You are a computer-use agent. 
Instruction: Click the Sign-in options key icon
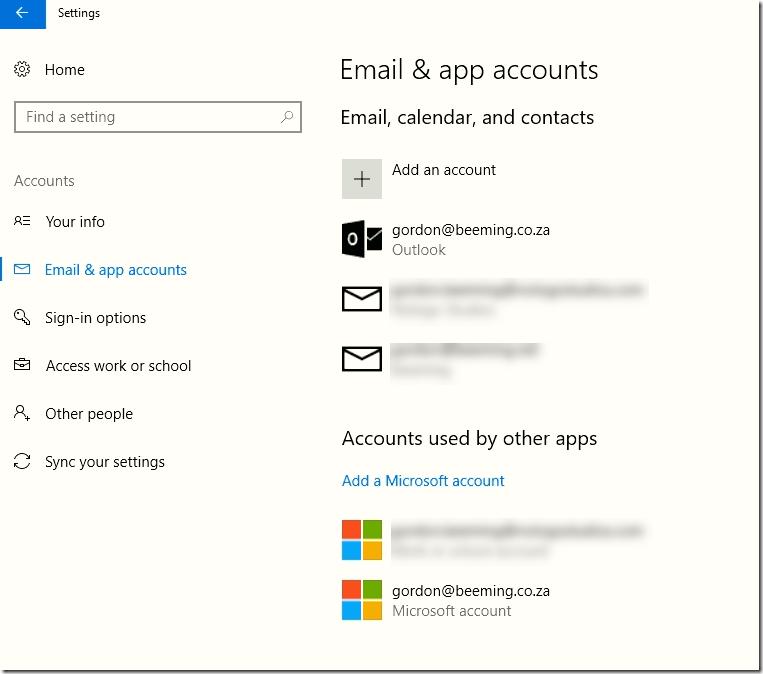pos(22,317)
